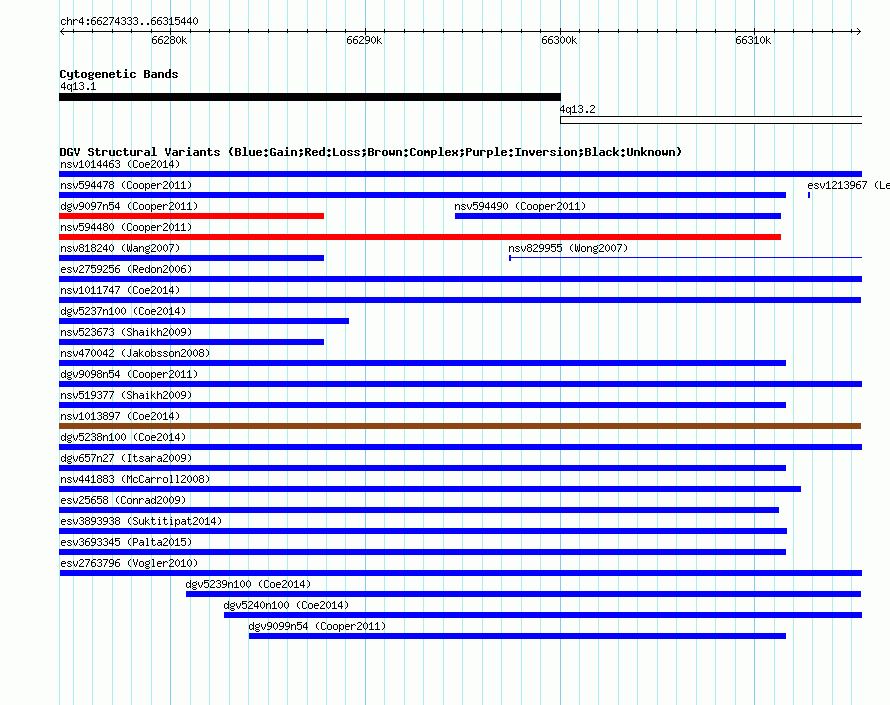890x705 pixels.
Task: Select the blue dgv5239n100 gain bar
Action: (523, 594)
